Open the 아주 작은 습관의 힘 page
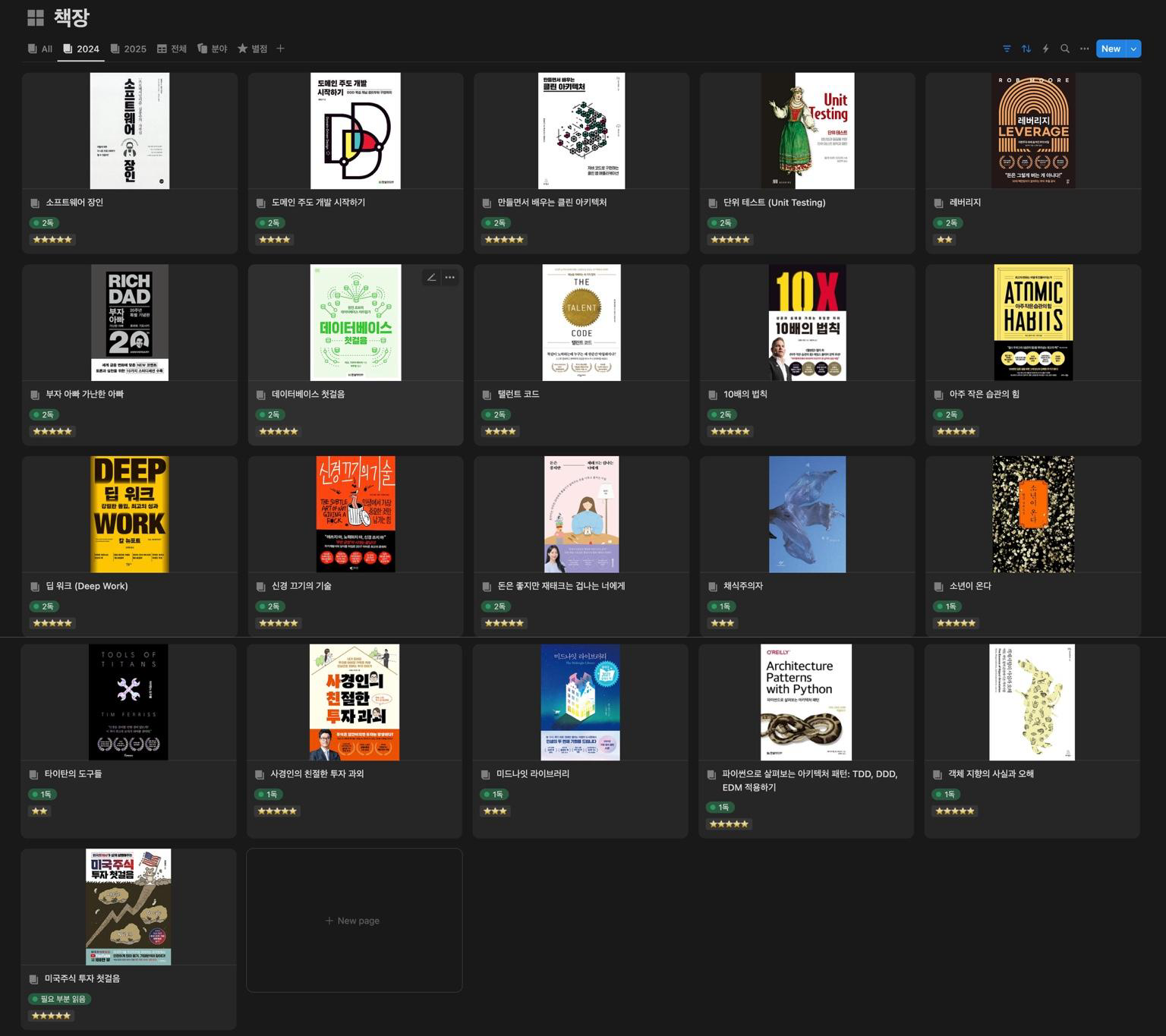Viewport: 1166px width, 1036px height. pos(985,395)
